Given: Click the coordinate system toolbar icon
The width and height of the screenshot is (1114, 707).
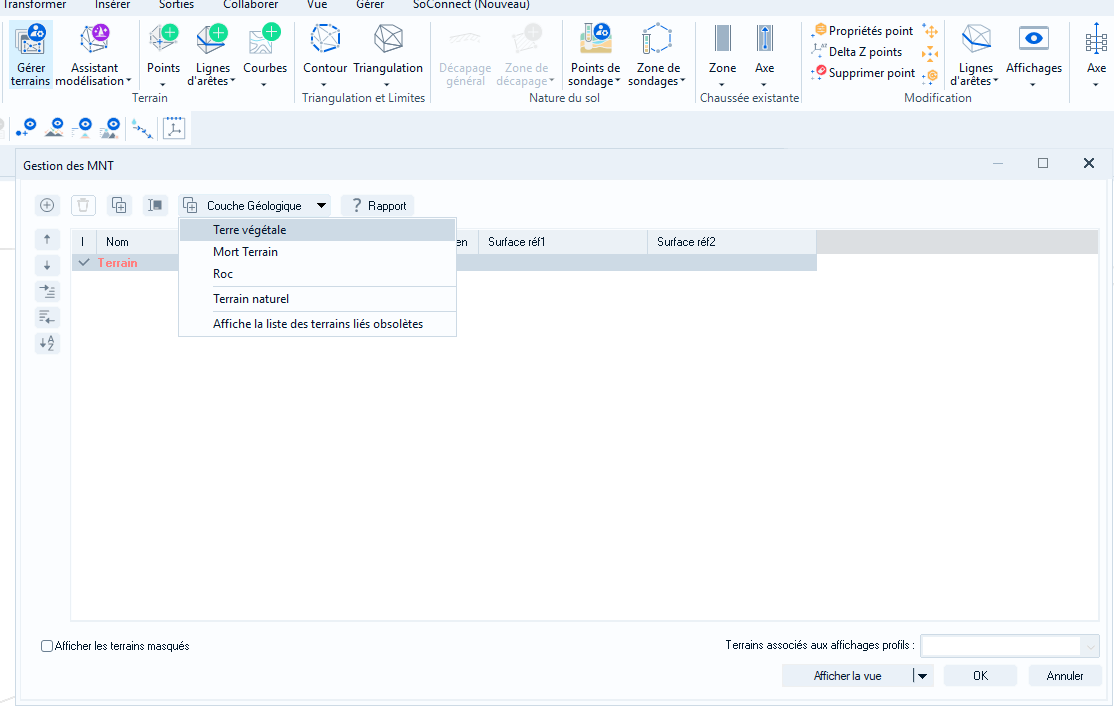Looking at the screenshot, I should (174, 129).
